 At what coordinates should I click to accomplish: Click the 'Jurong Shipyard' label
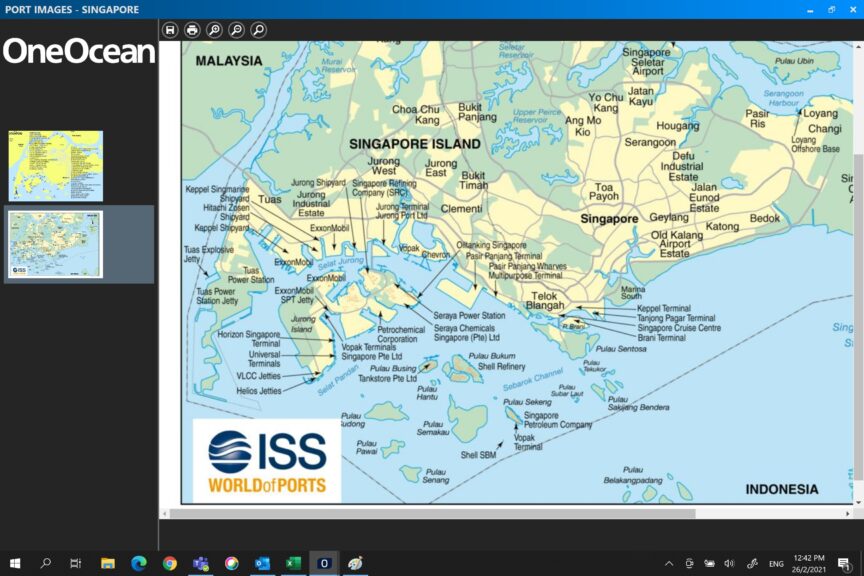coord(318,182)
